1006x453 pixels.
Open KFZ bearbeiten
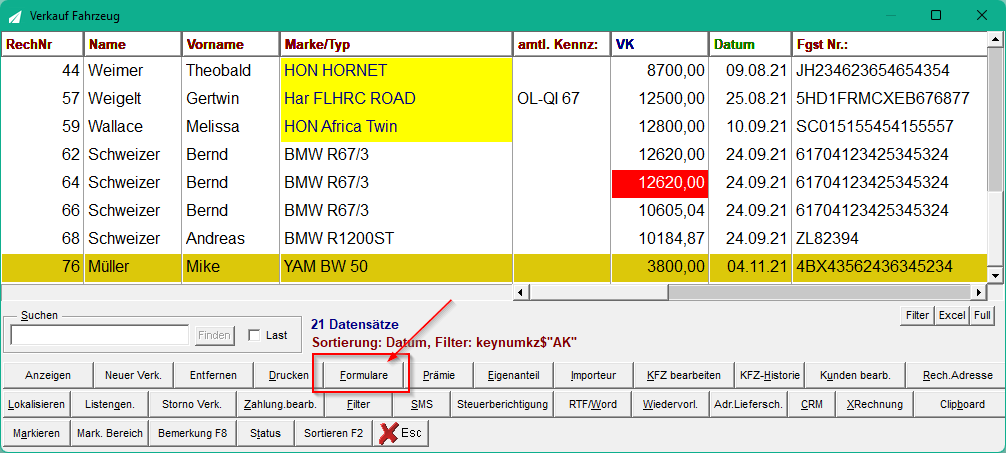click(x=684, y=375)
